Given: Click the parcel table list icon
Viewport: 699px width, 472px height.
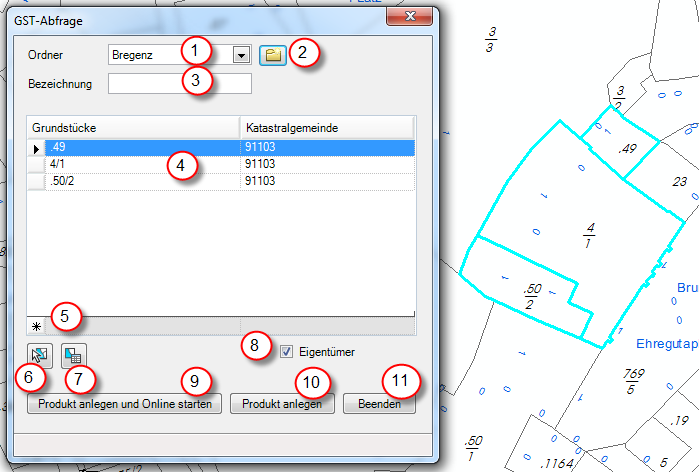Looking at the screenshot, I should 72,353.
